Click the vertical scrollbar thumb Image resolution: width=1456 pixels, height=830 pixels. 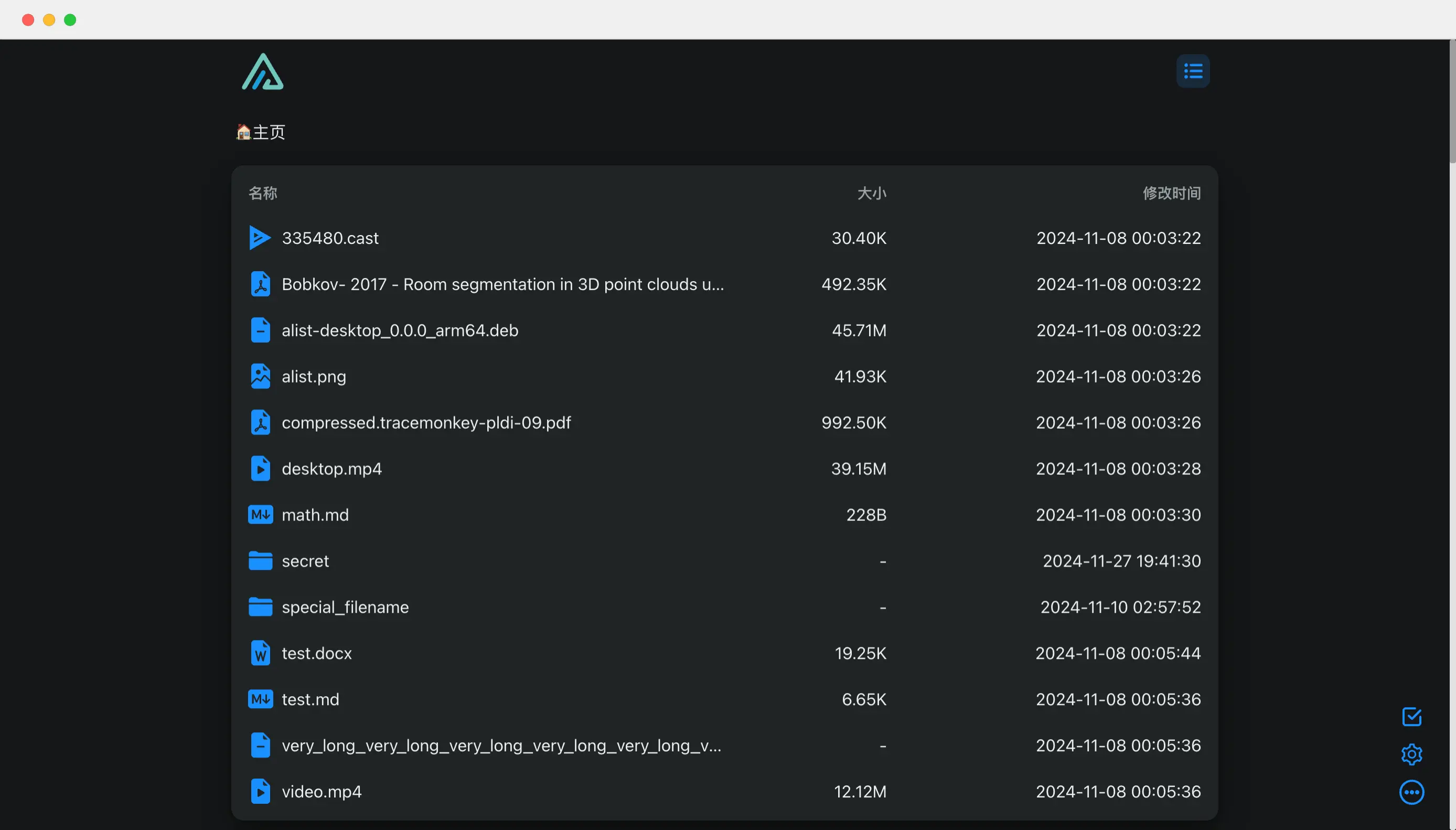[1452, 101]
